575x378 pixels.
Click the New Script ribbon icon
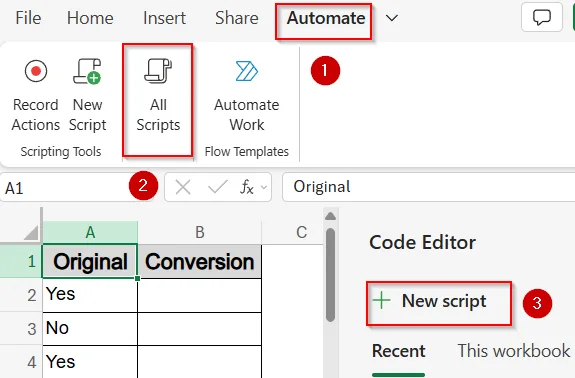point(87,71)
